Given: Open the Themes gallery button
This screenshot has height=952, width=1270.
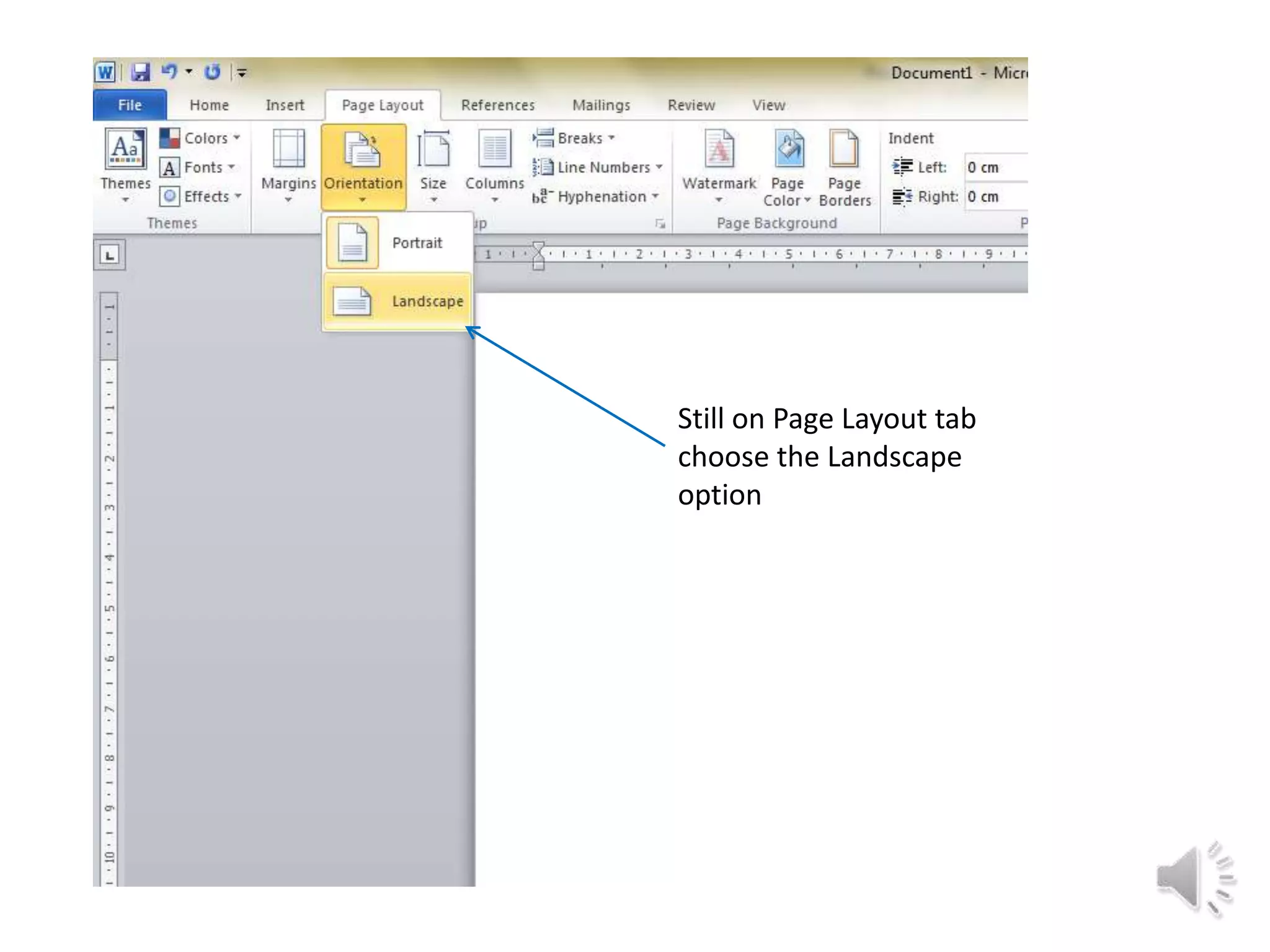Looking at the screenshot, I should (126, 165).
